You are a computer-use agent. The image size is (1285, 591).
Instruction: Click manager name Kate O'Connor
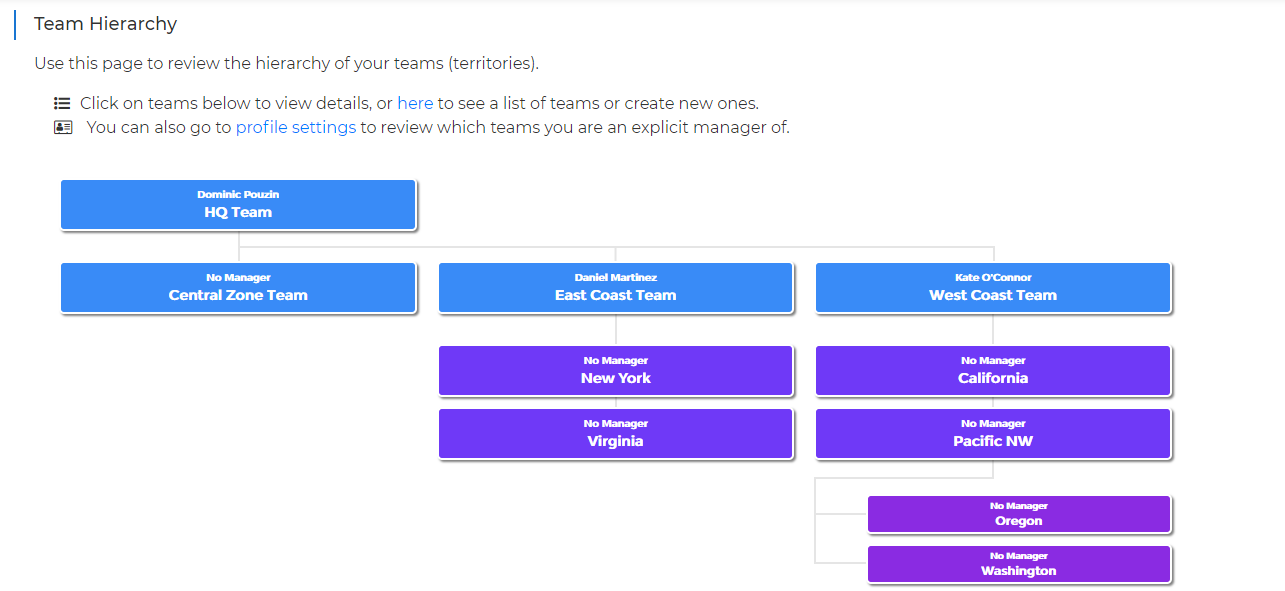point(993,277)
